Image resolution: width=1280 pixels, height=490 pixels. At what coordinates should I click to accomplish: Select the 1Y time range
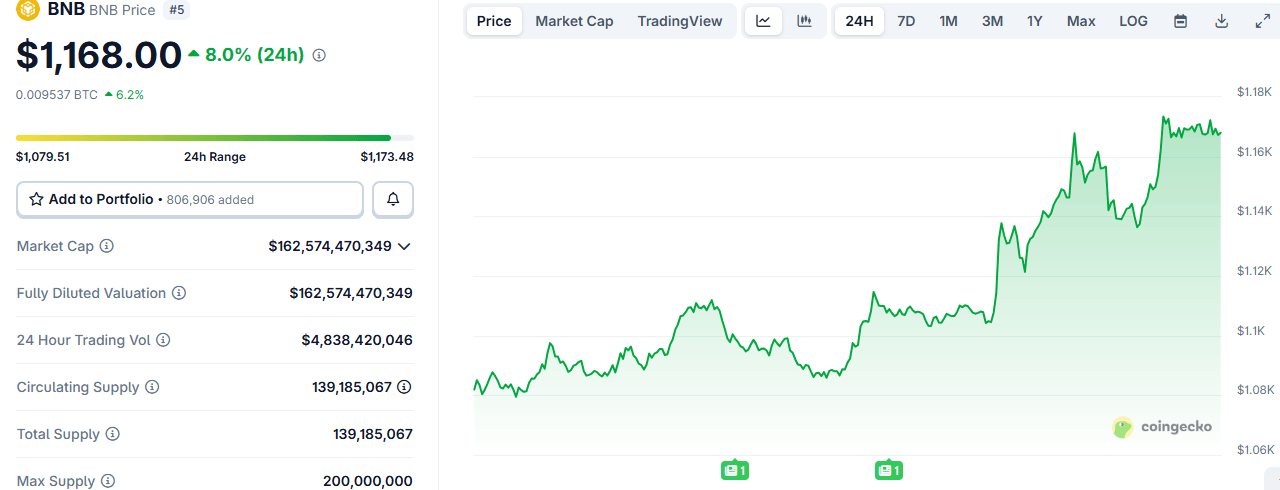click(x=1035, y=21)
